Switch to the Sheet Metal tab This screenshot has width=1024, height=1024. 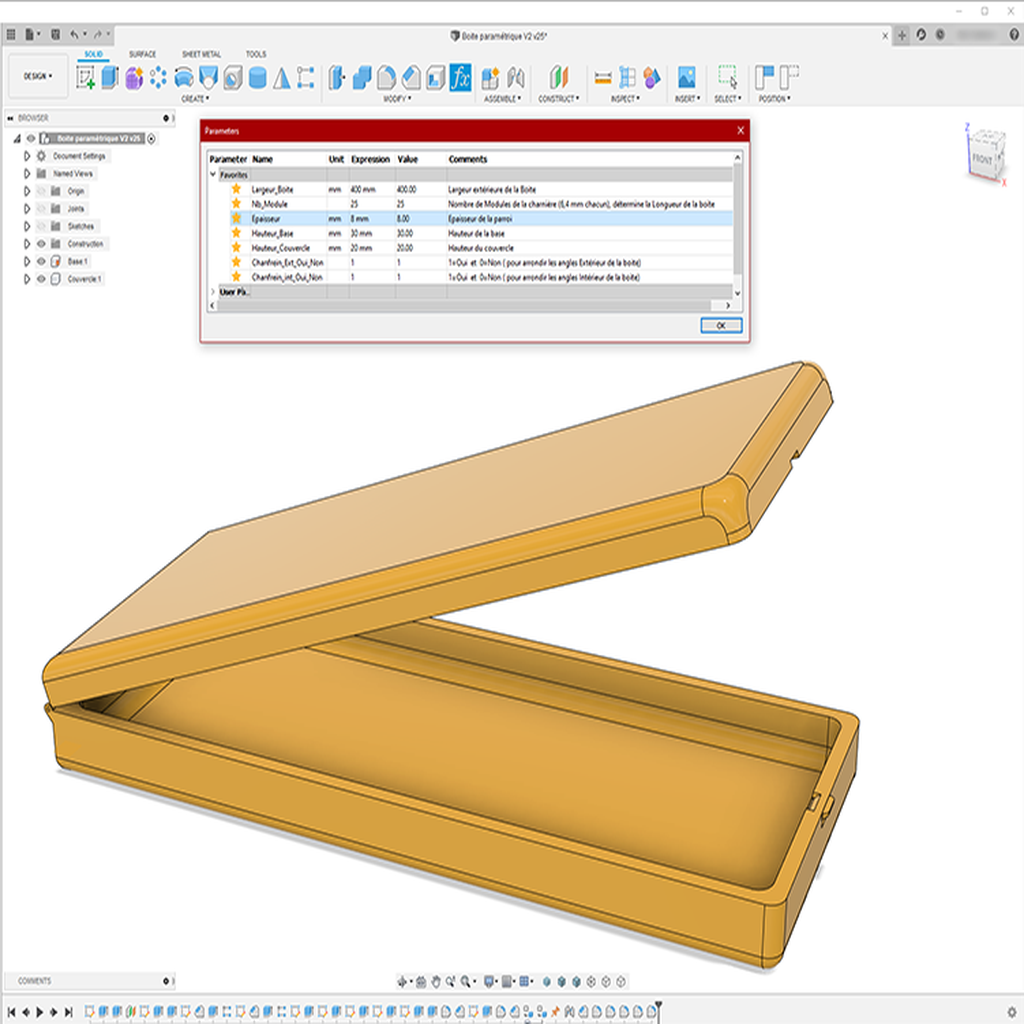point(201,54)
